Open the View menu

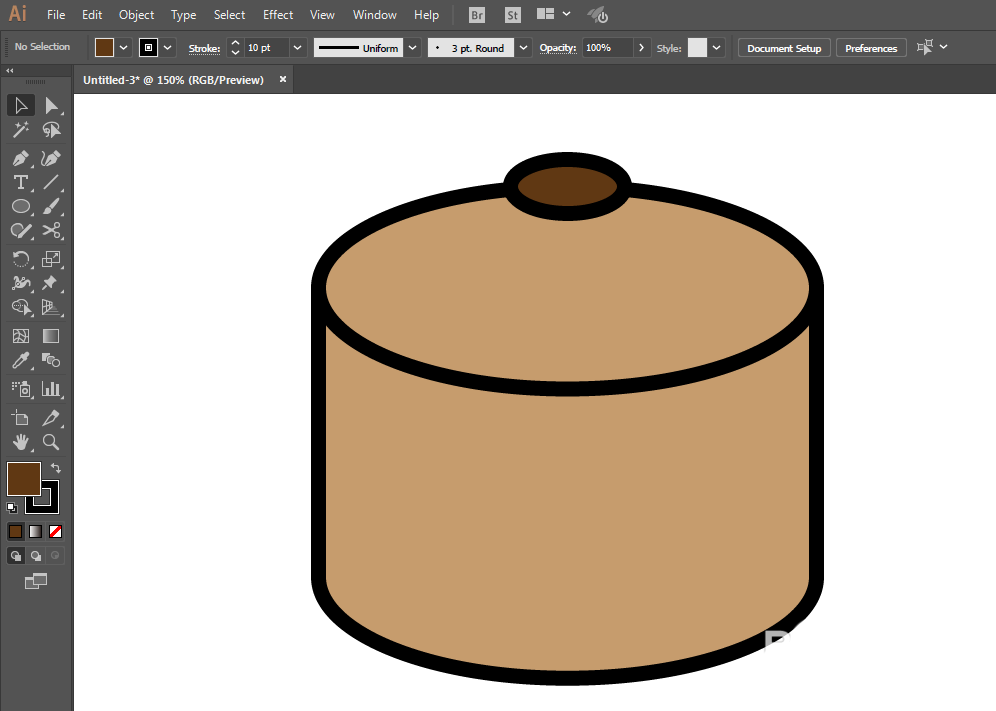tap(322, 15)
